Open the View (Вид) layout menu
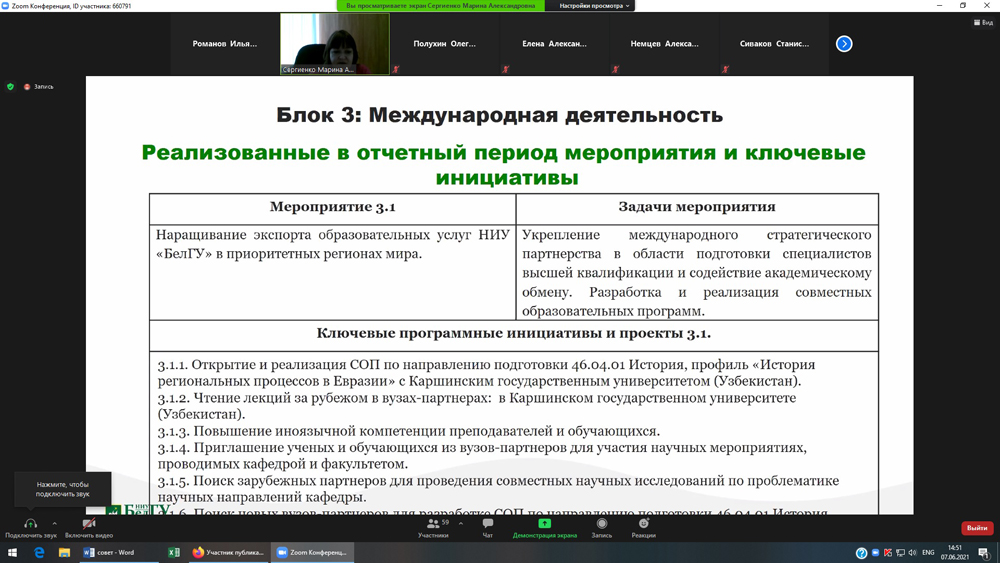The height and width of the screenshot is (563, 1000). (x=983, y=22)
